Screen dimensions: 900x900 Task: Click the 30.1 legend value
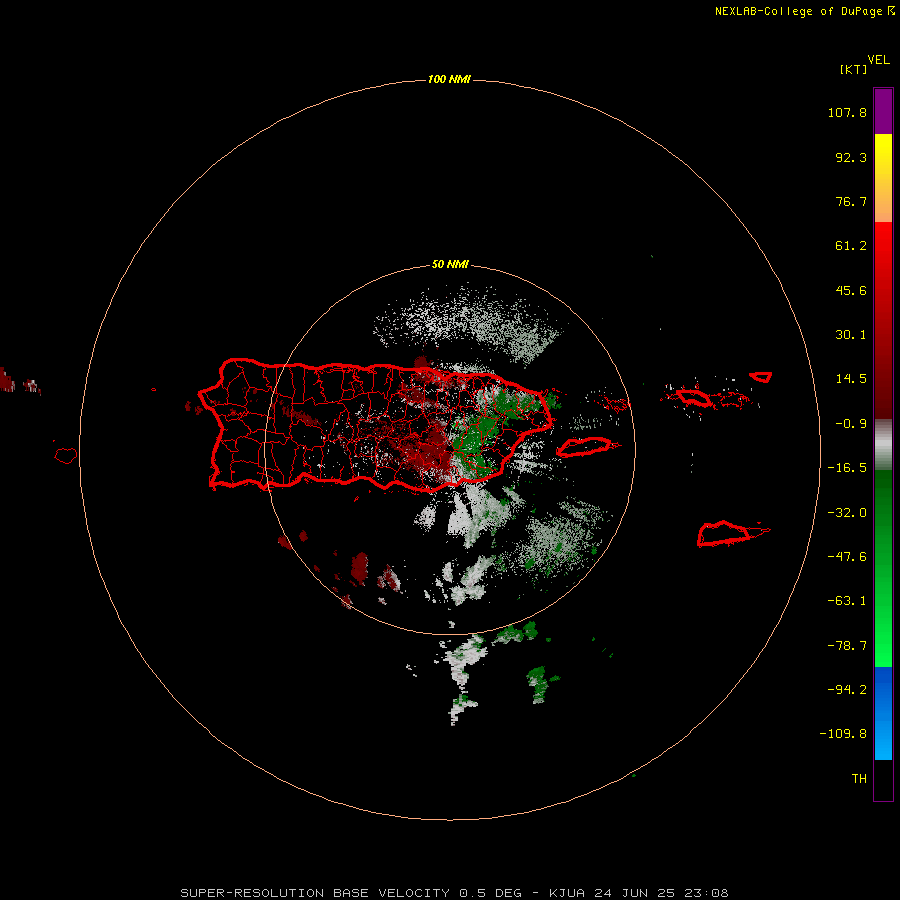(x=851, y=335)
